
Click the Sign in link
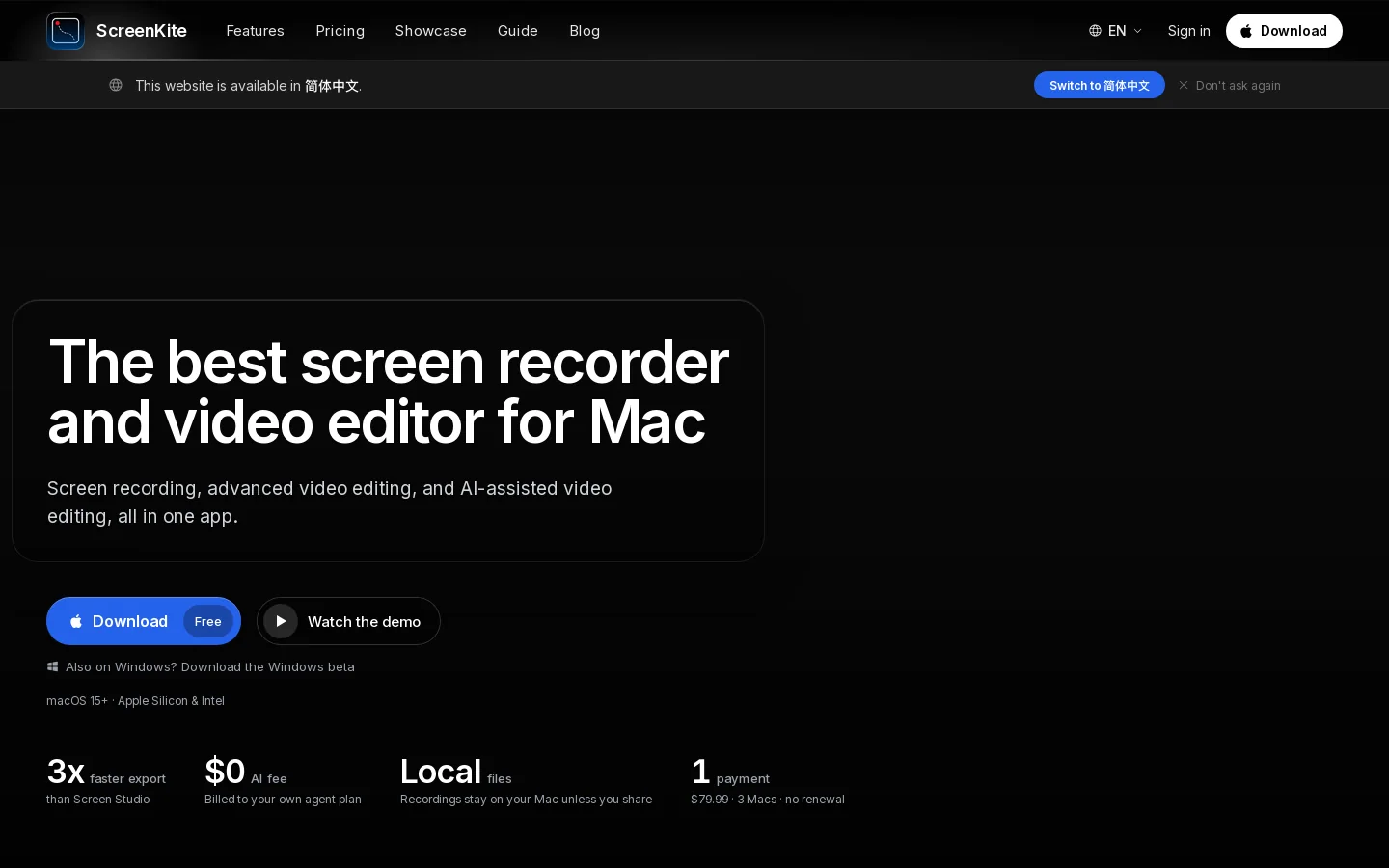(1188, 31)
